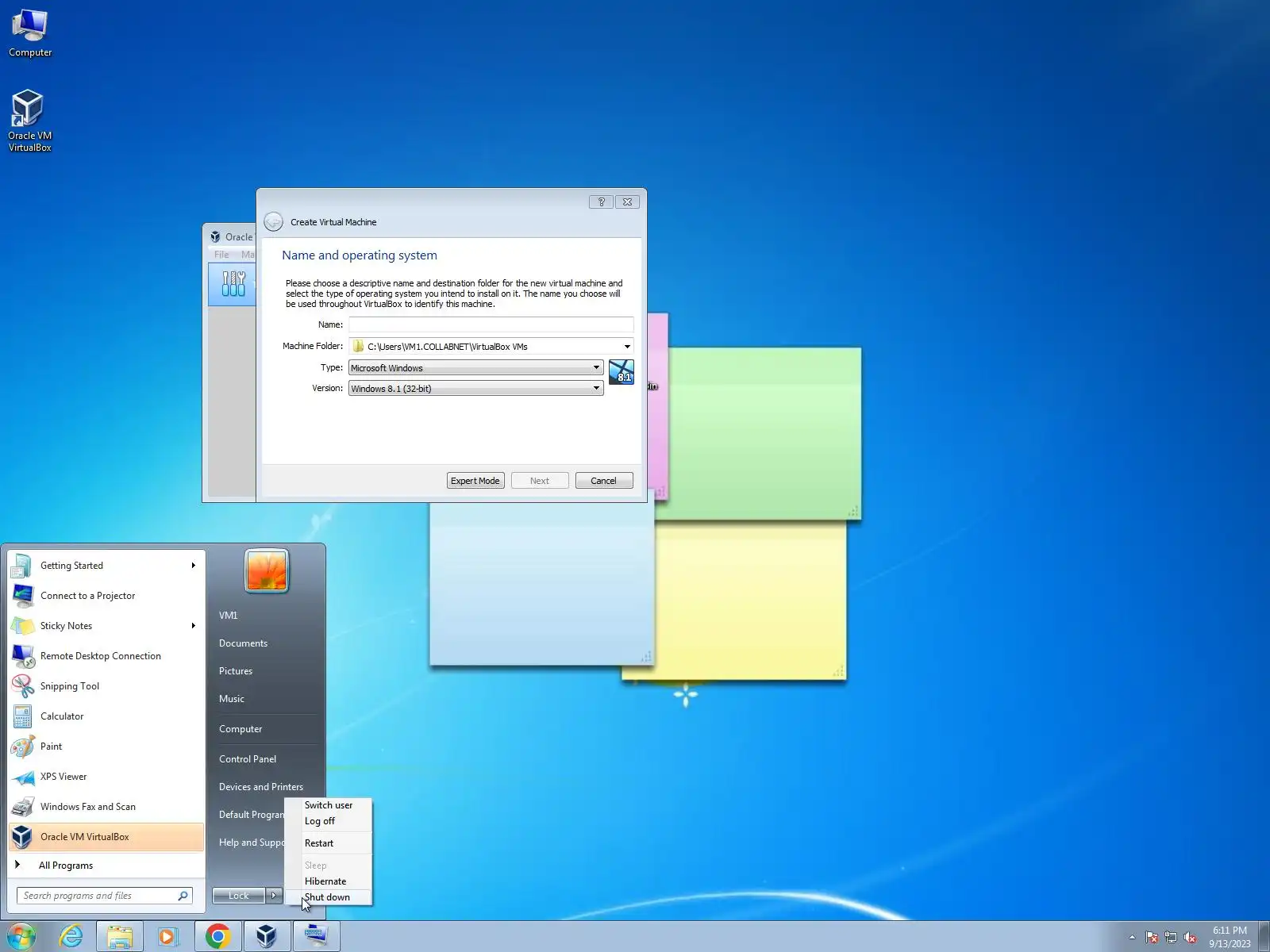Launch Windows Fax and Scan
This screenshot has width=1270, height=952.
[106, 807]
